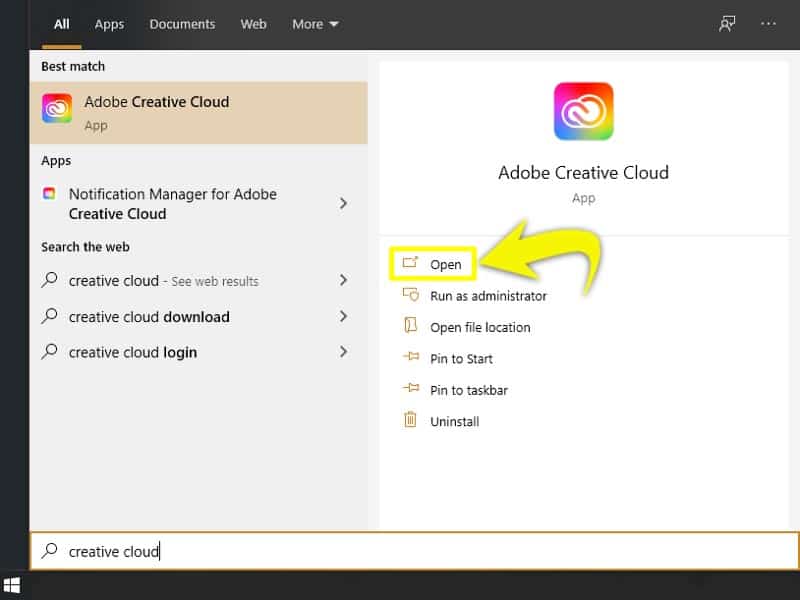The height and width of the screenshot is (600, 800).
Task: Click the Pin to taskbar pin icon
Action: pyautogui.click(x=411, y=388)
